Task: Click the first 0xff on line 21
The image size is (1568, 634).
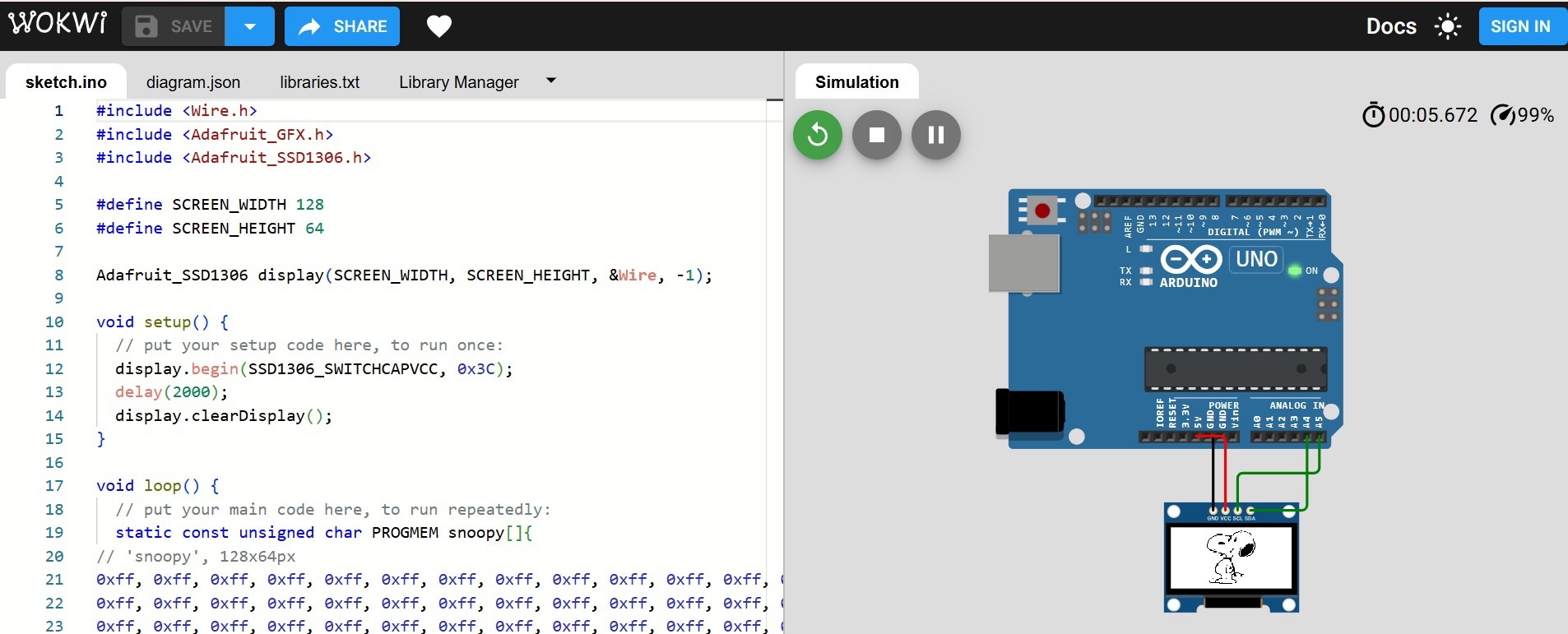Action: (114, 579)
